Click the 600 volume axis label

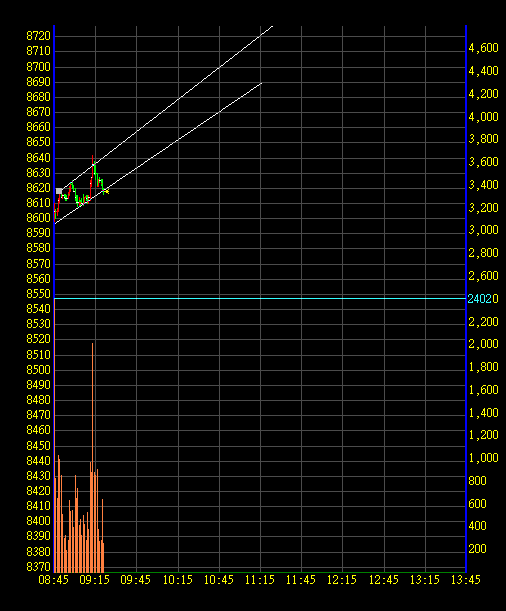477,504
